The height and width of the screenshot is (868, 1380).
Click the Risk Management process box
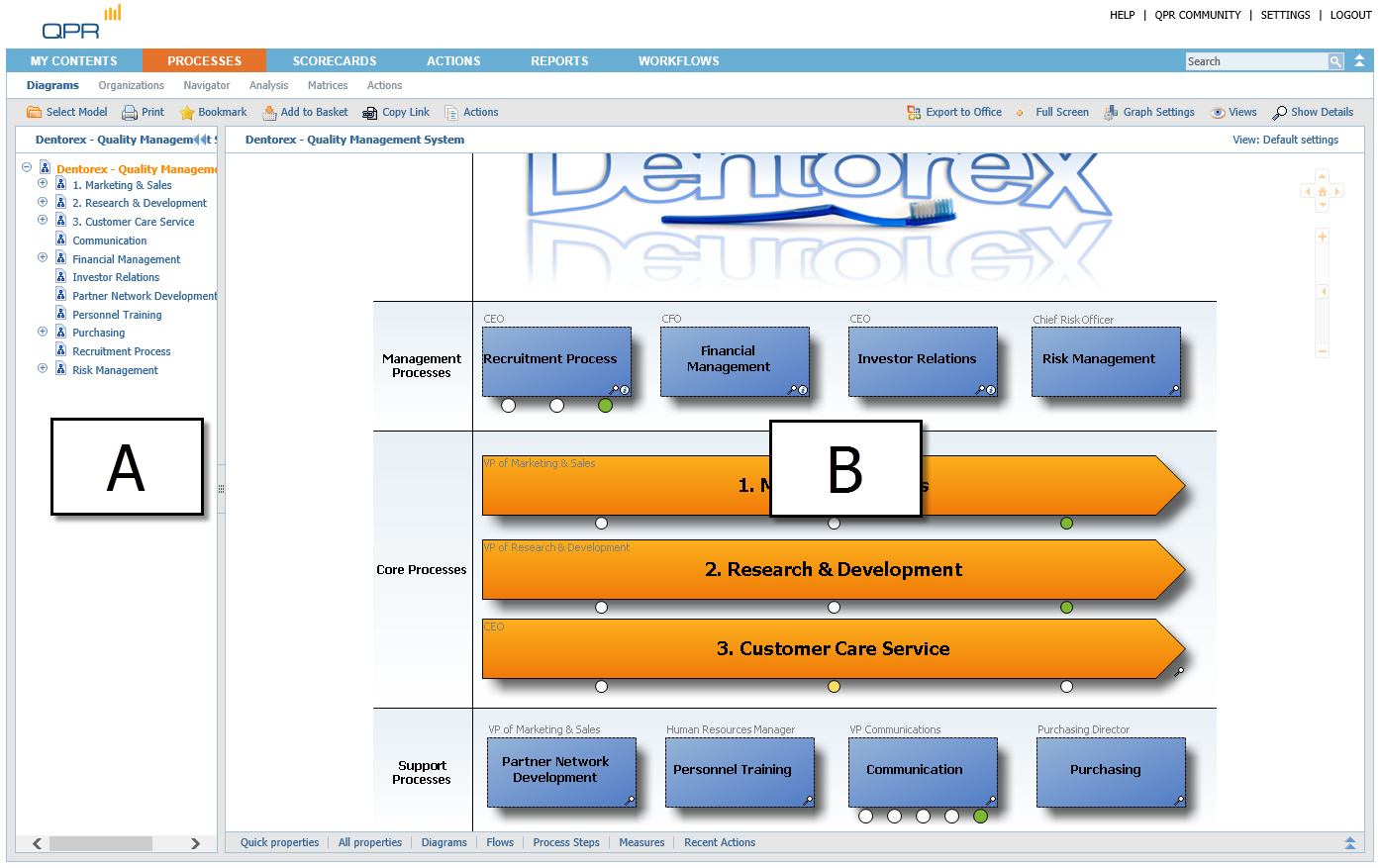[x=1106, y=360]
